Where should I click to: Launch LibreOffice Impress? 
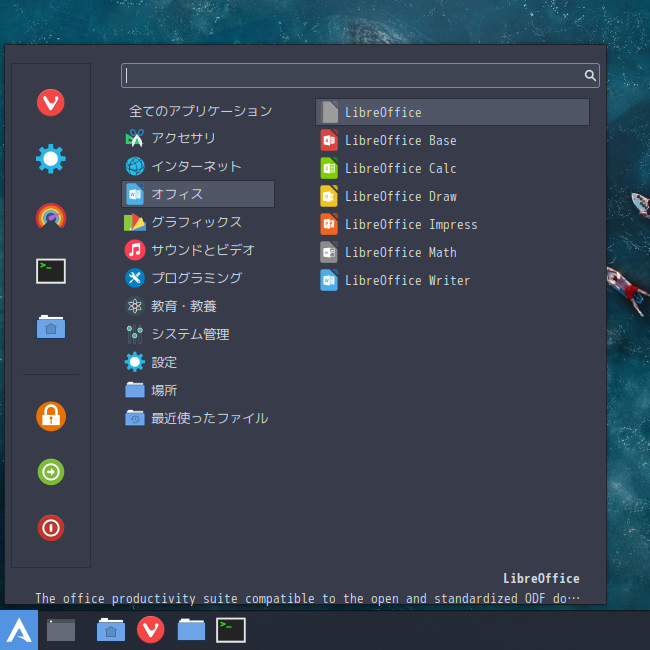(x=452, y=224)
